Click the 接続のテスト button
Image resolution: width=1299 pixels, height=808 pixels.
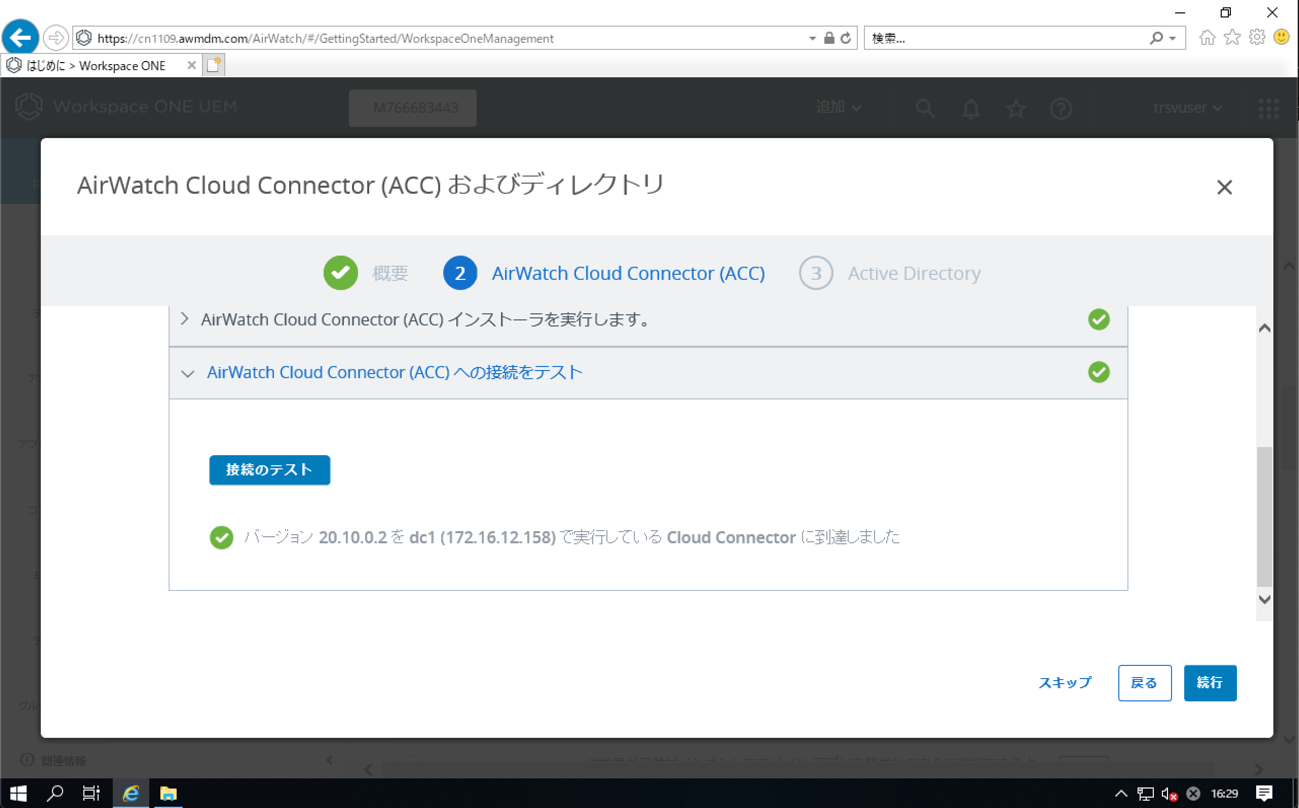[x=269, y=470]
